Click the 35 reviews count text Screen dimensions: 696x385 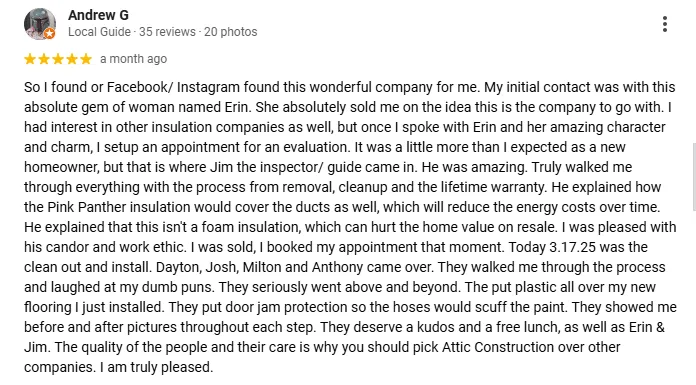pyautogui.click(x=167, y=32)
